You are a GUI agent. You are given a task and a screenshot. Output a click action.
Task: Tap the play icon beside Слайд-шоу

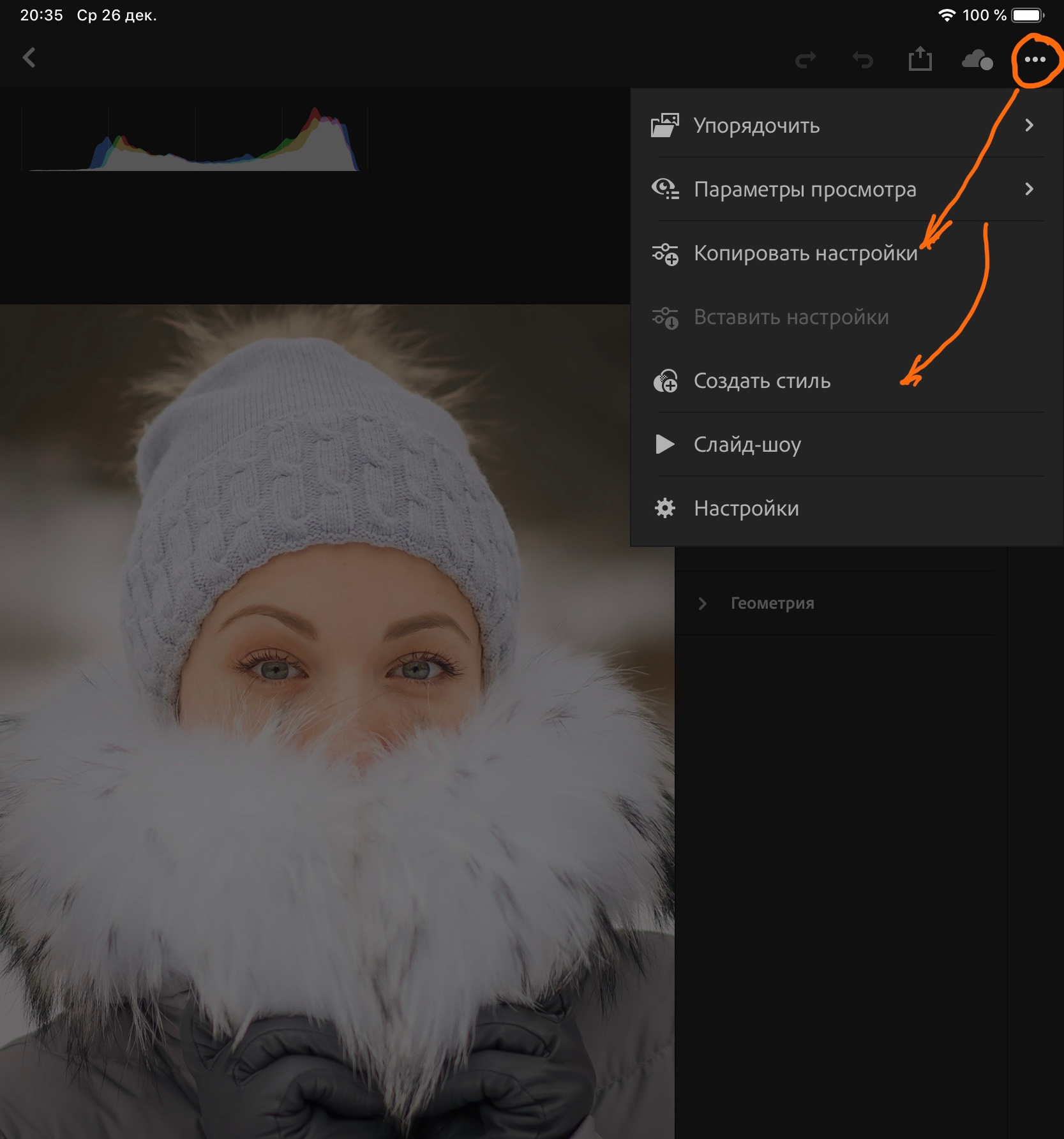[664, 445]
